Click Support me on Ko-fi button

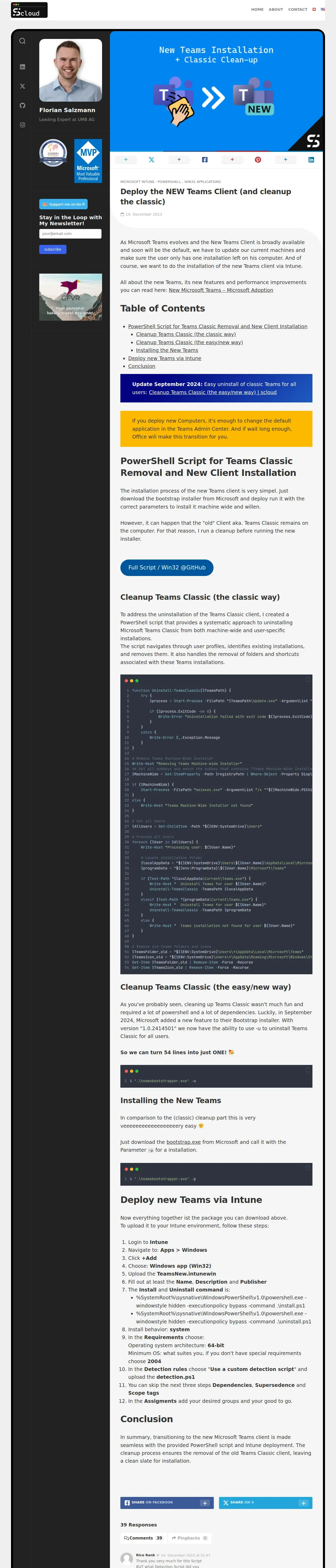point(63,204)
